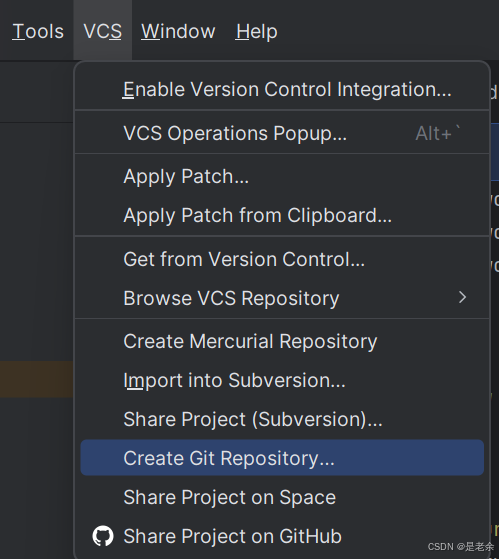Open the Window menu
The image size is (499, 559).
click(178, 31)
